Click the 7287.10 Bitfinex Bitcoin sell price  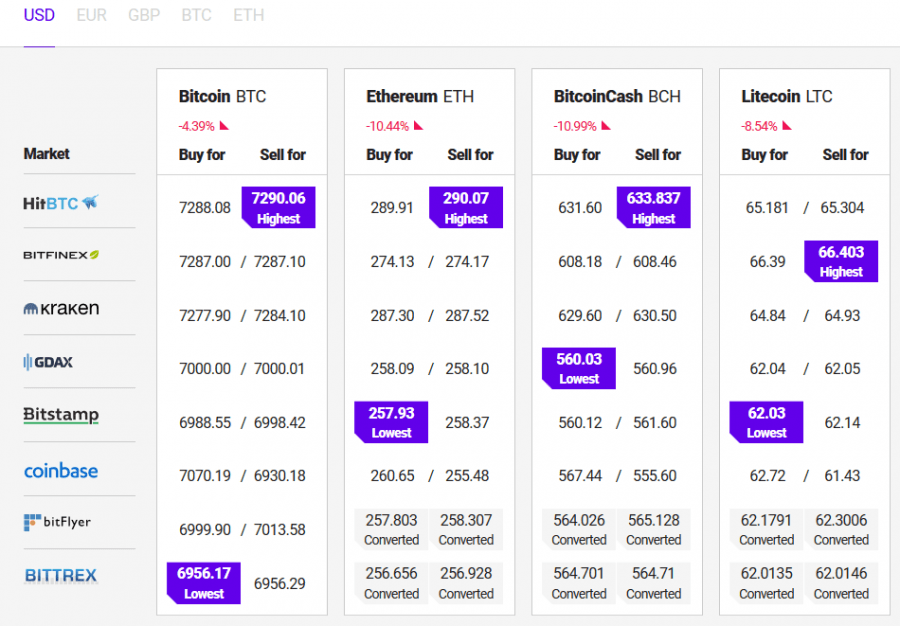pos(280,262)
